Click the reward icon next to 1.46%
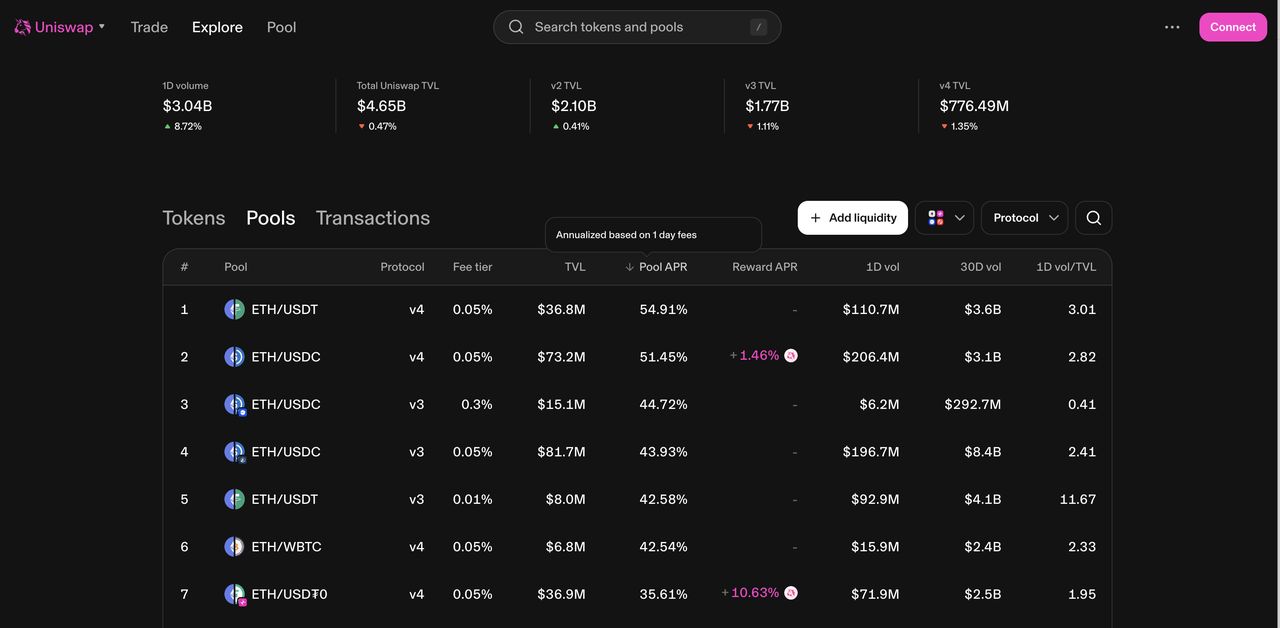Screen dimensions: 1280x628 [x=791, y=356]
